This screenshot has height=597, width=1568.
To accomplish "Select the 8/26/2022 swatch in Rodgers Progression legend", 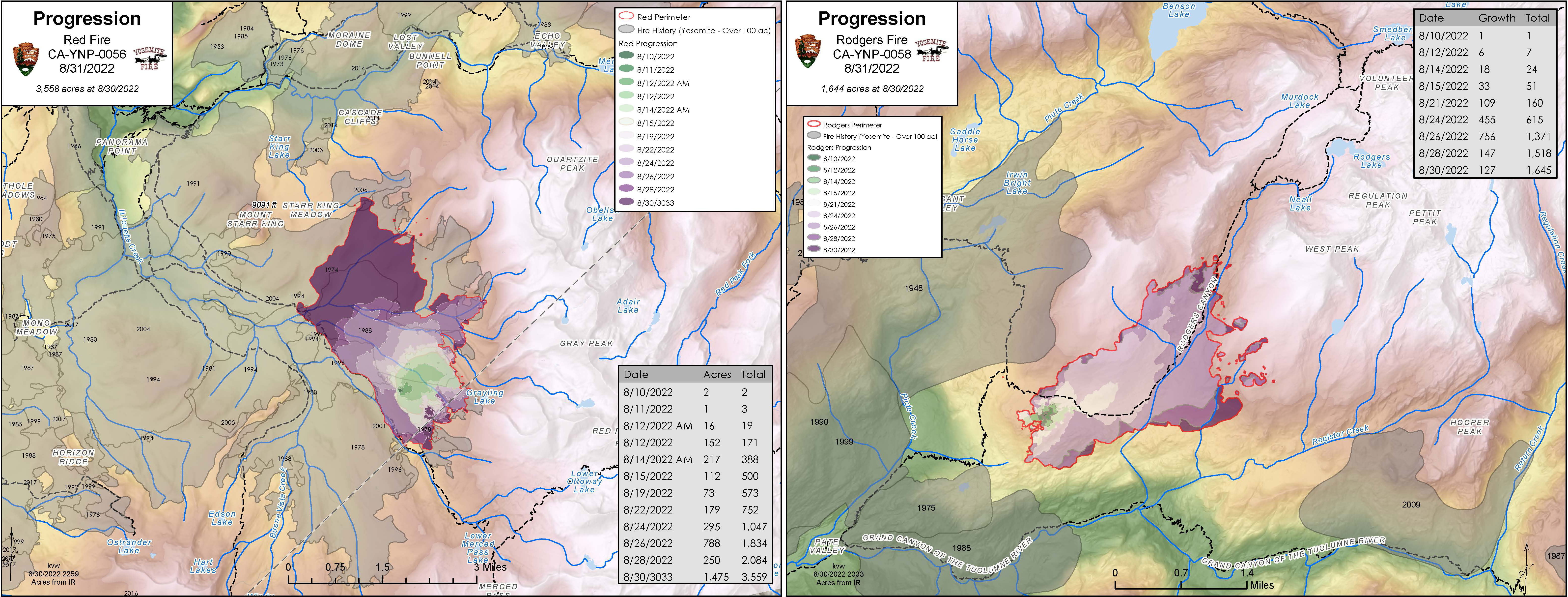I will coord(814,227).
